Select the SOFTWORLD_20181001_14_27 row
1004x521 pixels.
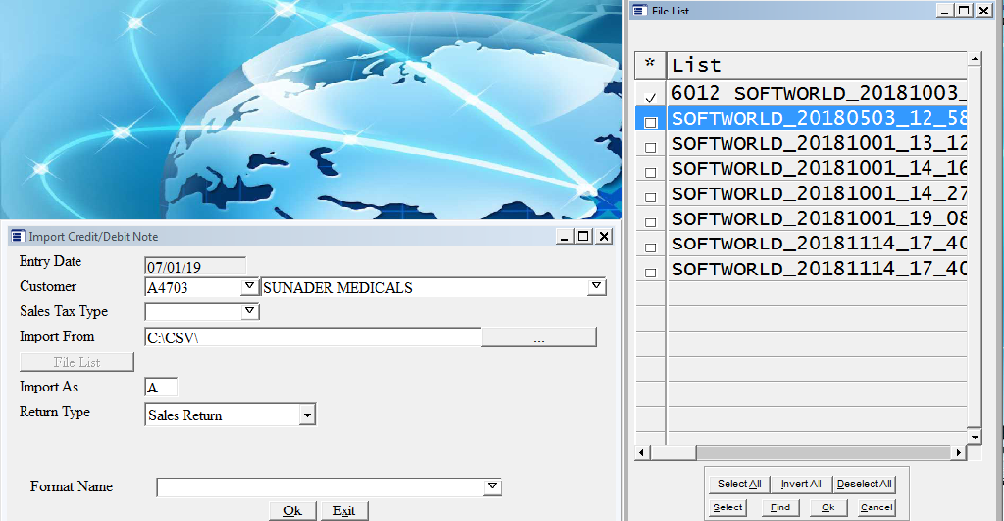pos(817,193)
